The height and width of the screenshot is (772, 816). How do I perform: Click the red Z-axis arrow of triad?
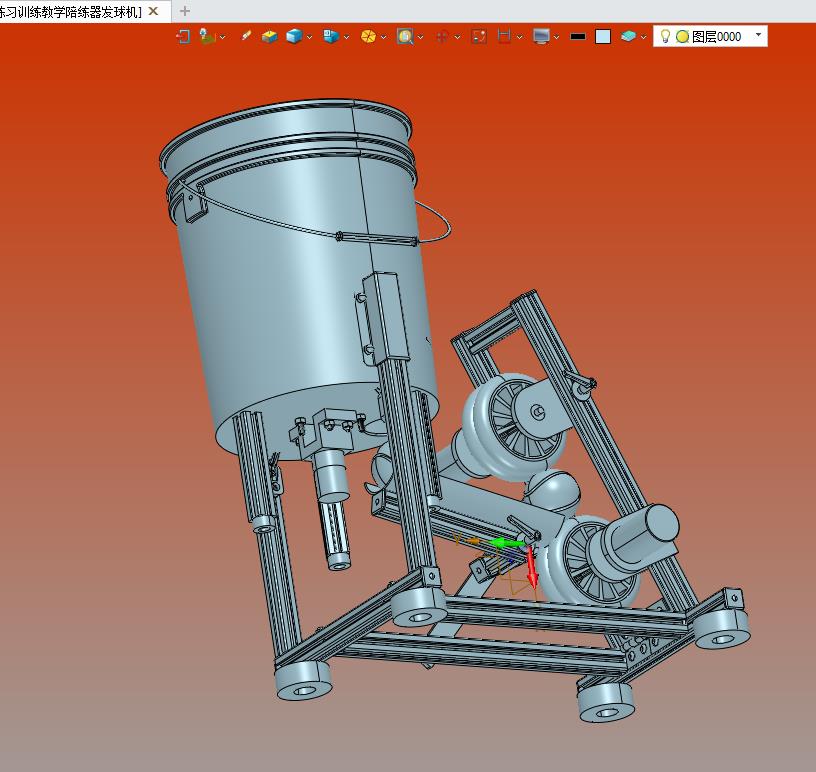[x=531, y=567]
